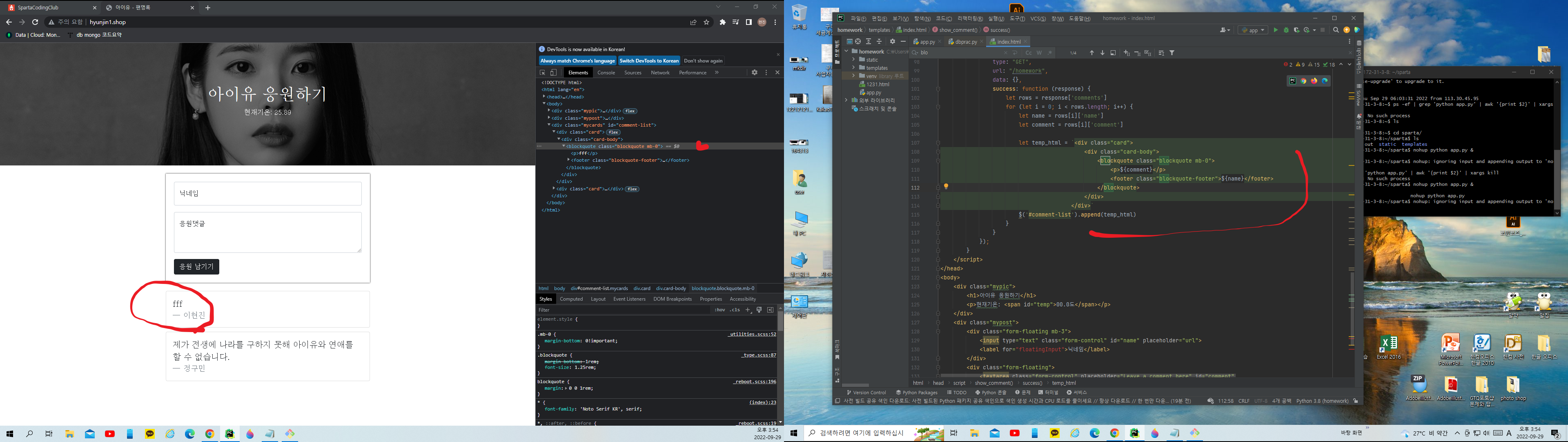The width and height of the screenshot is (1568, 442).
Task: Click the 응원 남기기 button
Action: 196,267
